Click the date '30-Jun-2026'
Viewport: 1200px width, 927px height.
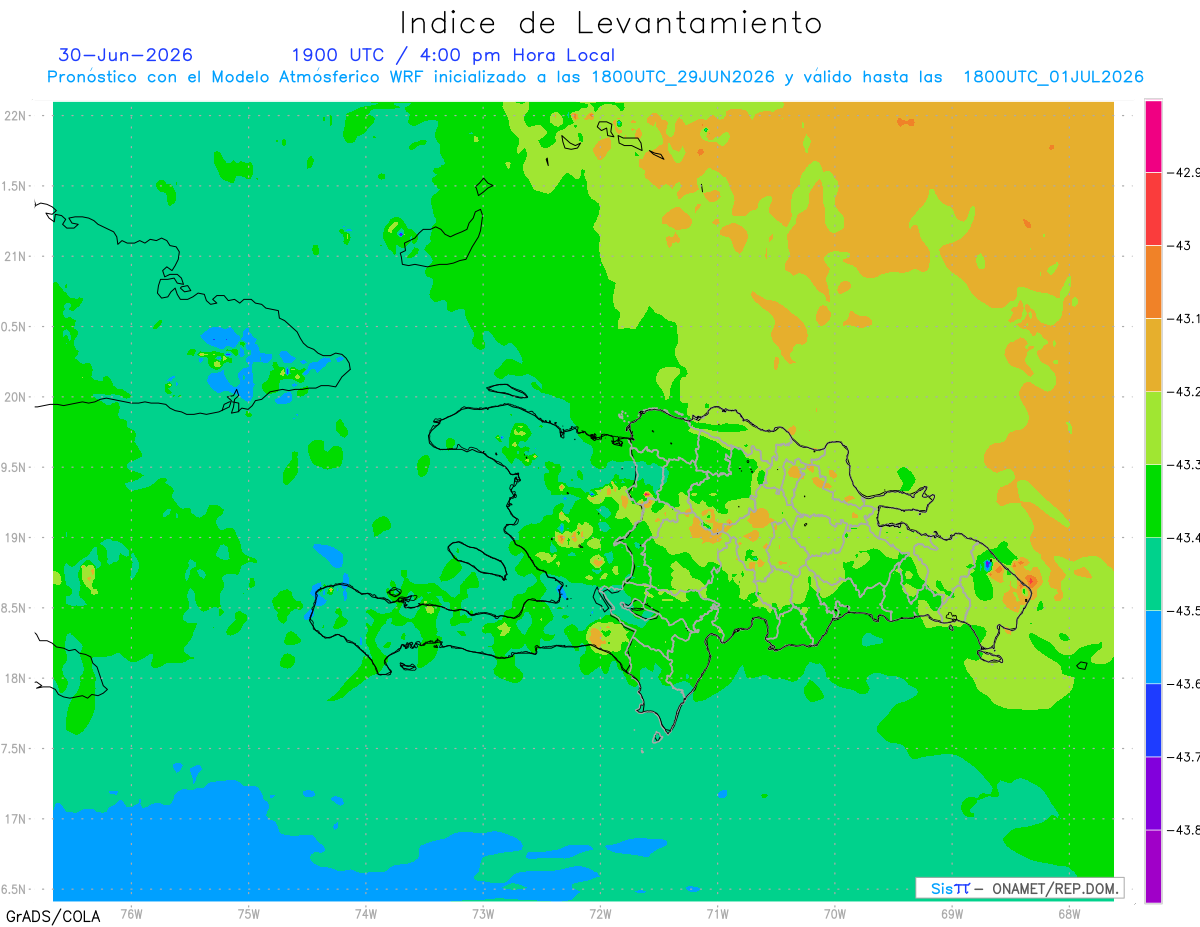[x=125, y=55]
